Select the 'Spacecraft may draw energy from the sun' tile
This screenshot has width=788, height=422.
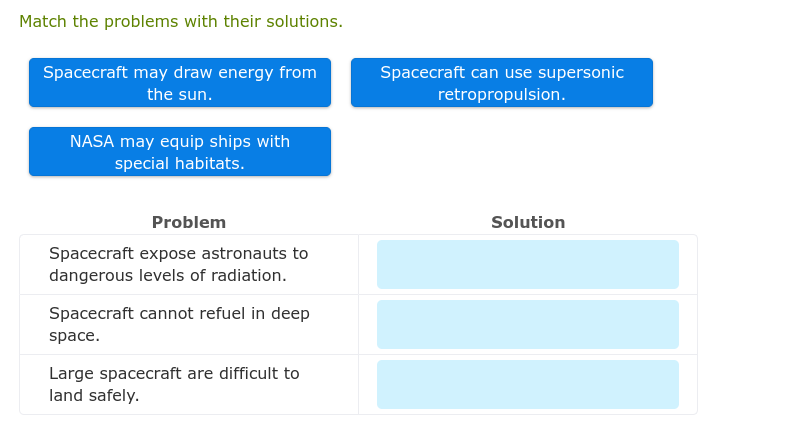point(180,83)
